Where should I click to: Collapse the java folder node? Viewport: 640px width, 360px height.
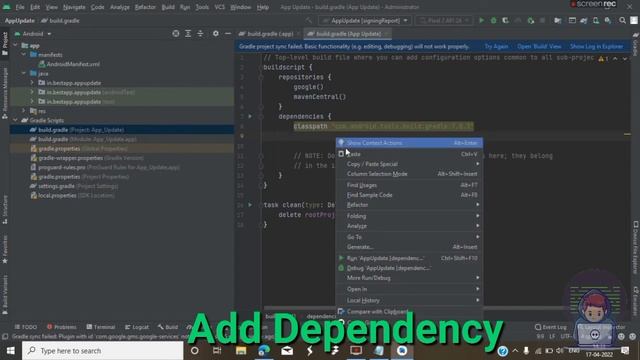coord(24,73)
